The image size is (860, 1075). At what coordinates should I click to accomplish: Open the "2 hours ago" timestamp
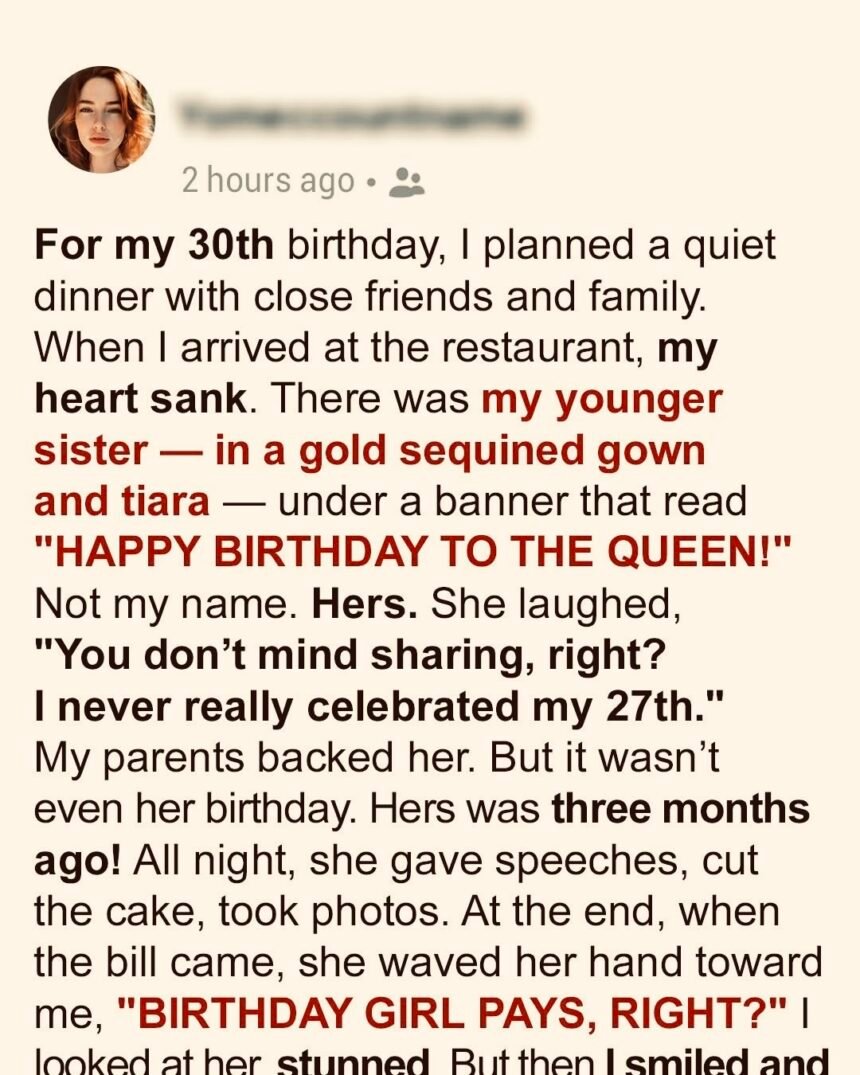(267, 180)
